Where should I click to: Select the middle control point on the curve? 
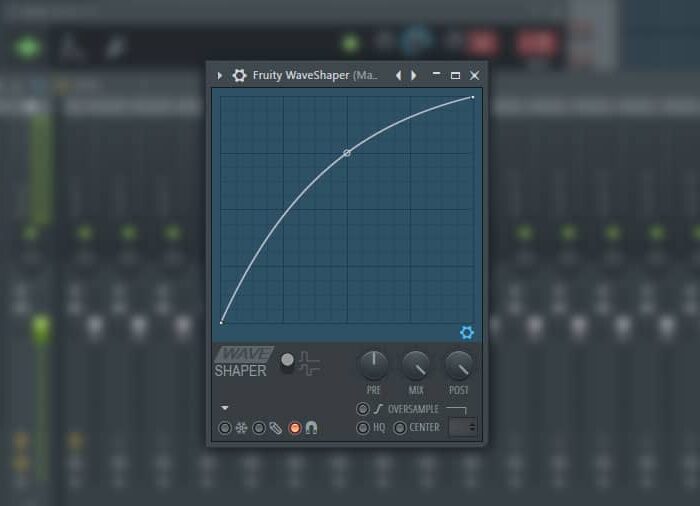pyautogui.click(x=347, y=153)
